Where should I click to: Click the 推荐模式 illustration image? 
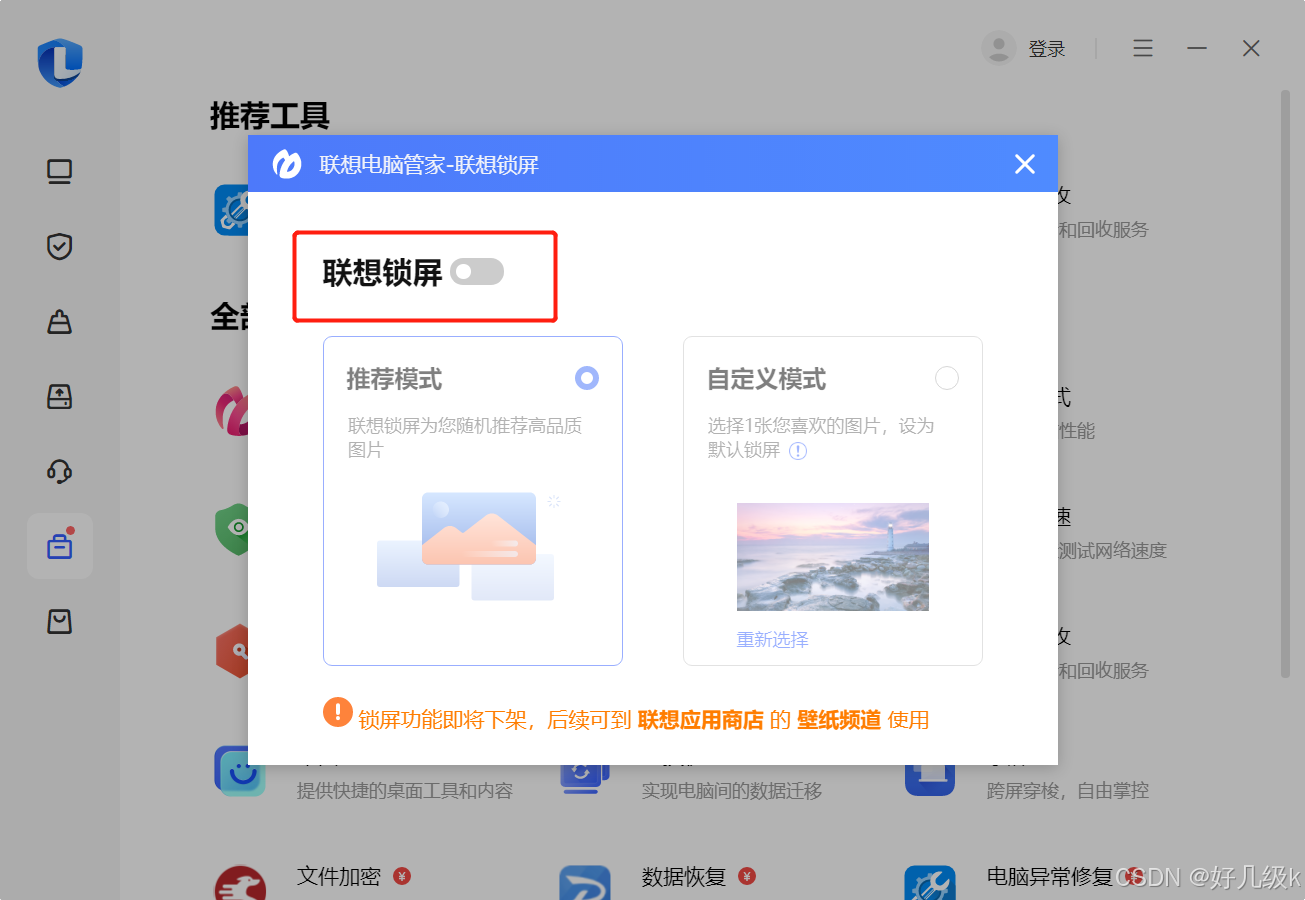point(466,545)
